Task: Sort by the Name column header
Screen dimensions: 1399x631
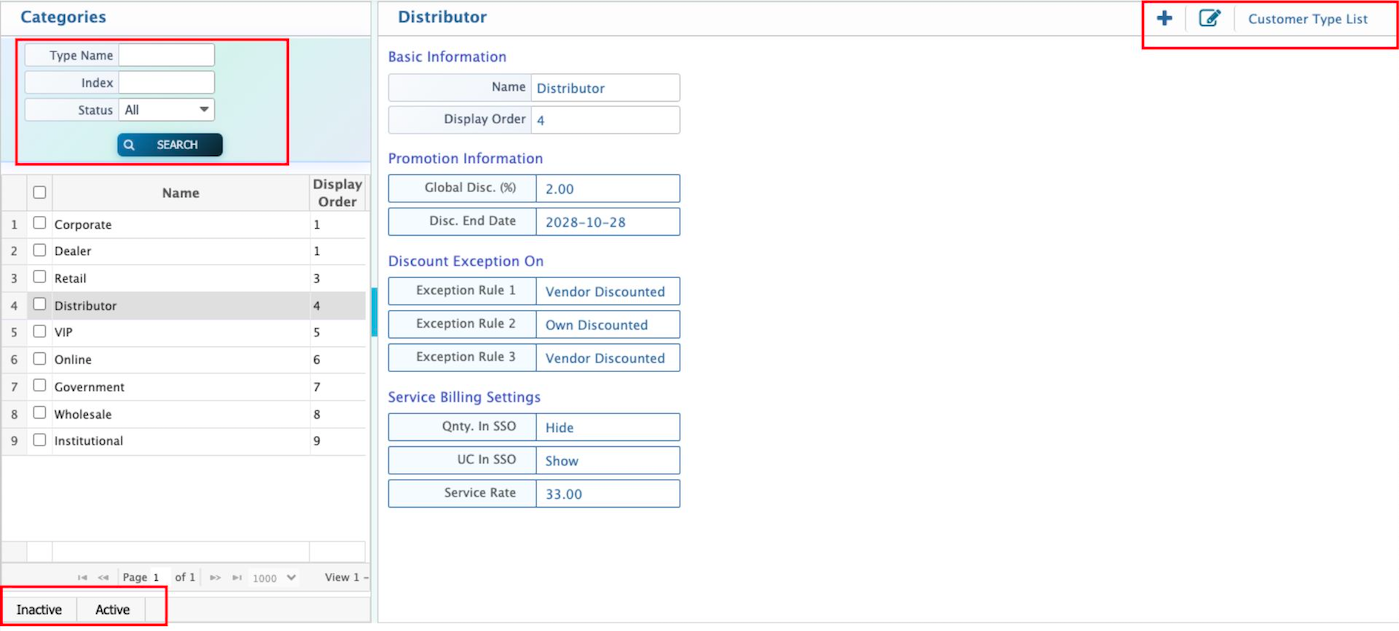Action: point(180,193)
